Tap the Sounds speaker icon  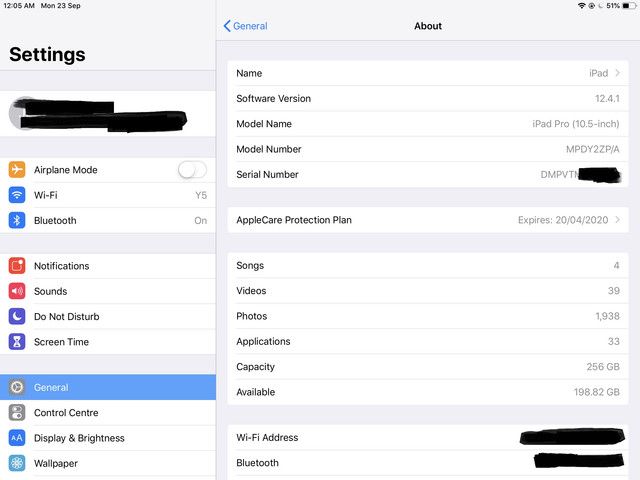click(x=17, y=291)
